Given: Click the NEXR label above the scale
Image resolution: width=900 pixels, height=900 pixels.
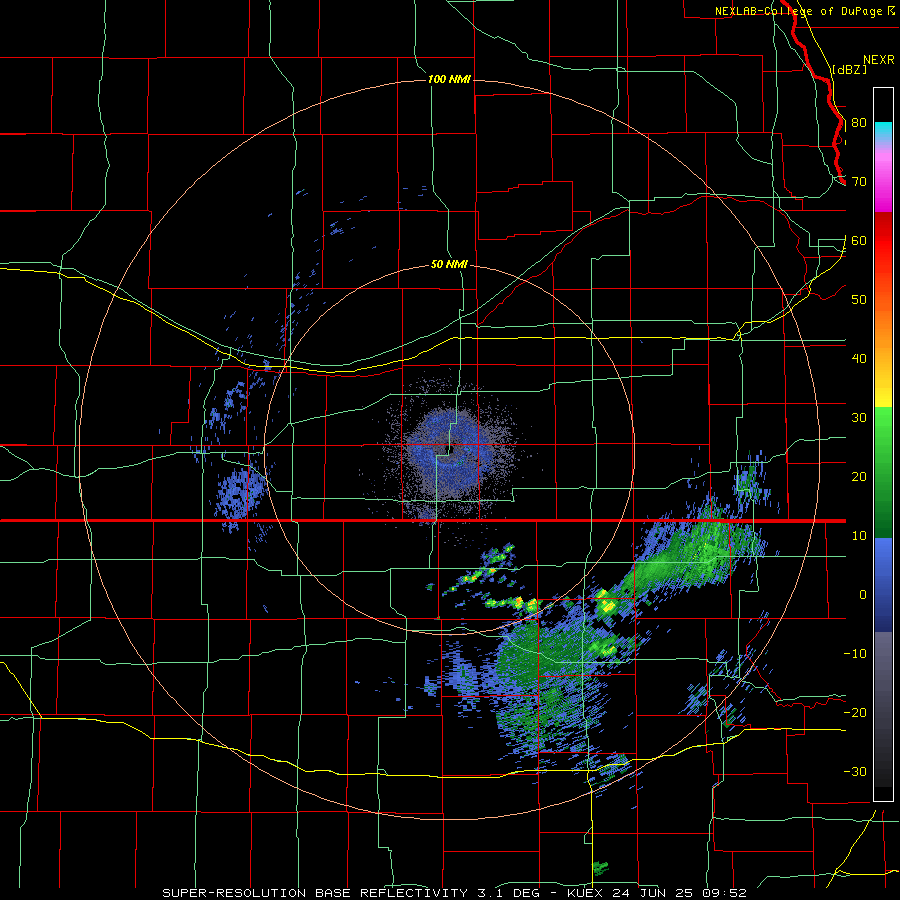Looking at the screenshot, I should click(878, 60).
